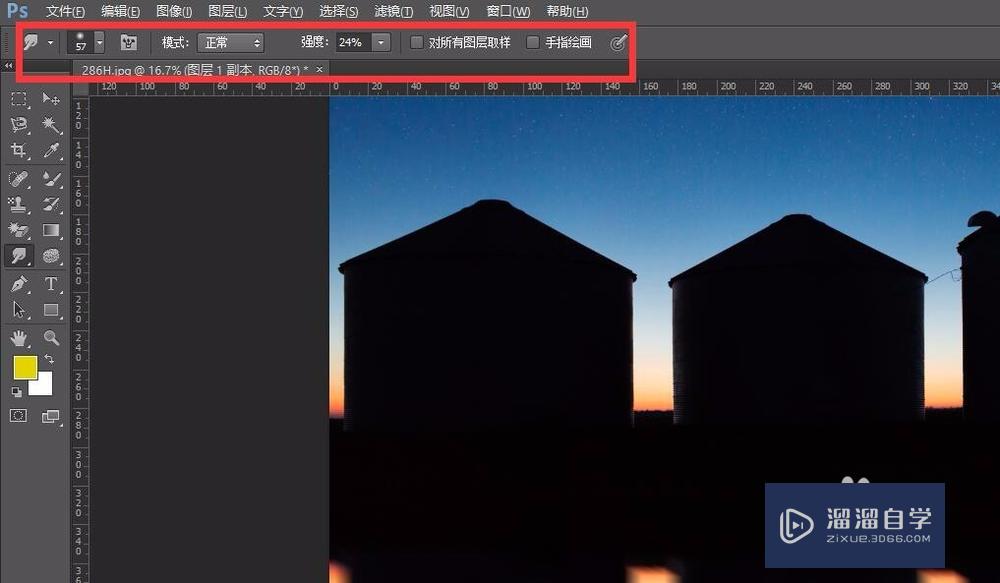
Task: Select the Crop tool
Action: [x=19, y=151]
